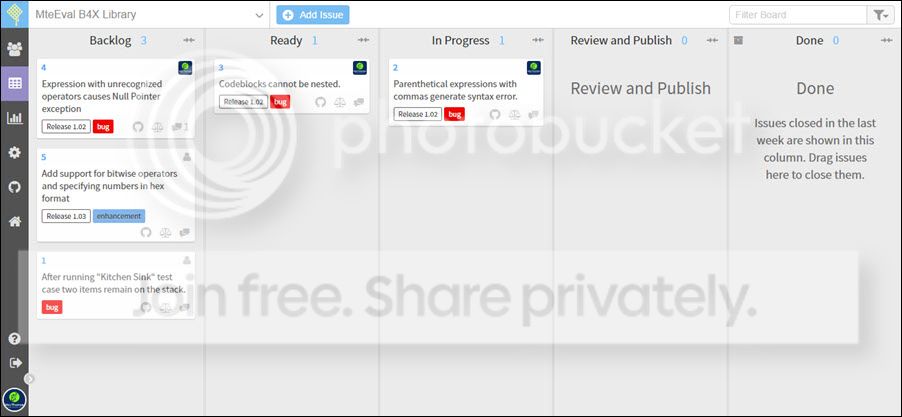Screen dimensions: 902x417
Task: Click the bug label on issue 4
Action: click(x=104, y=127)
